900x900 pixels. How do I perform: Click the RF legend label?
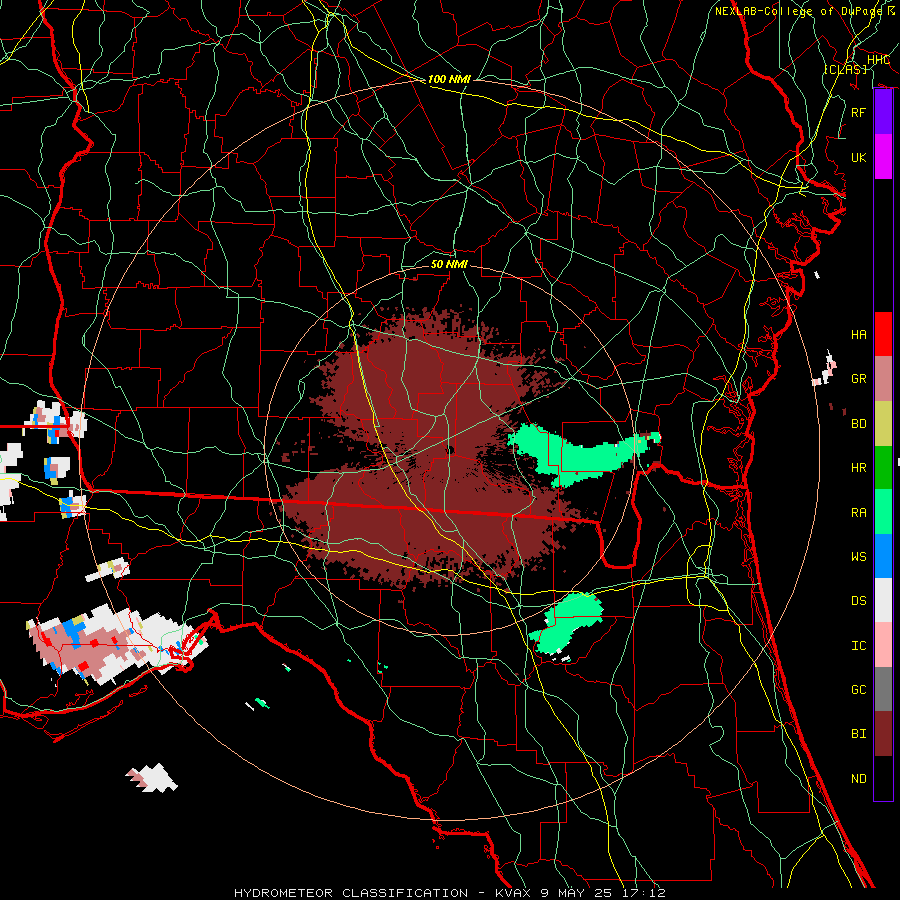(859, 112)
